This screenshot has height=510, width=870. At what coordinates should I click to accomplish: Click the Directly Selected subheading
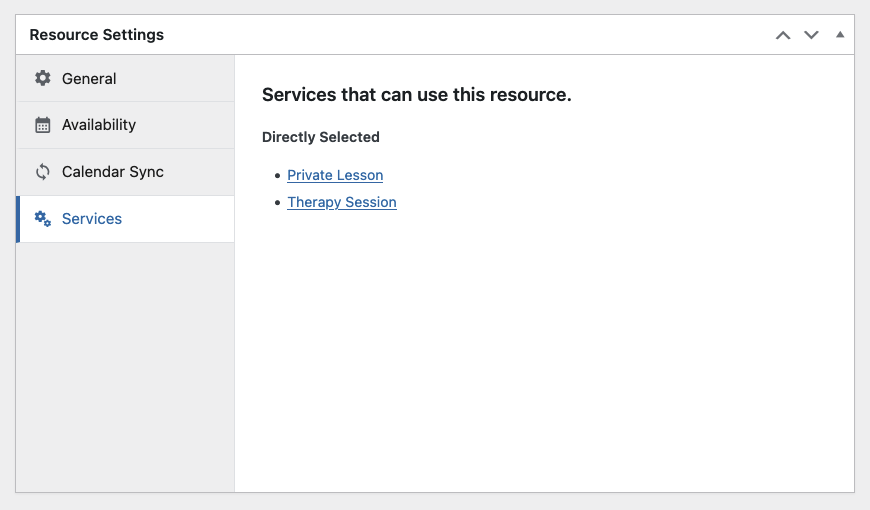[x=321, y=137]
